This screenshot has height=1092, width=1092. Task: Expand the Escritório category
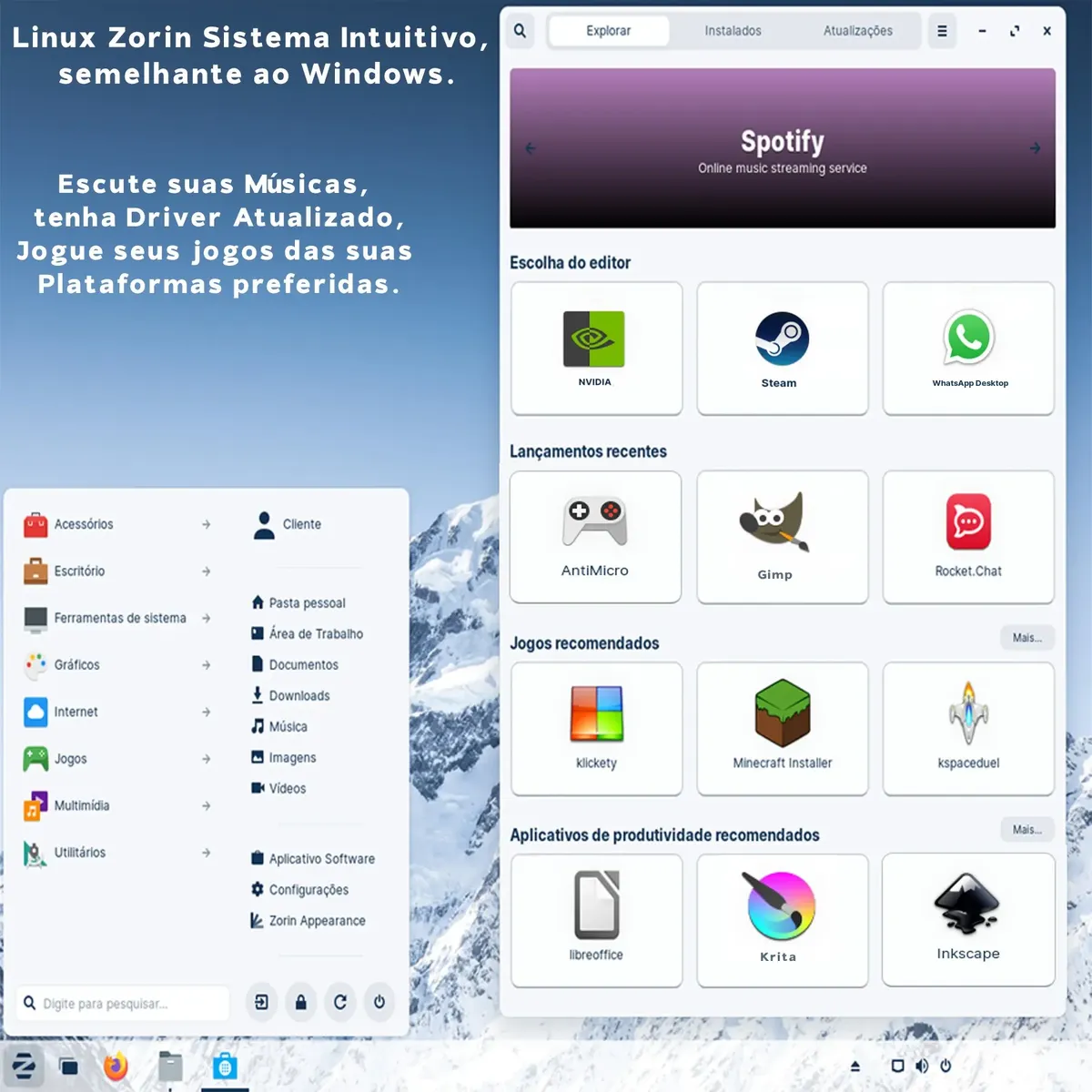click(x=117, y=571)
